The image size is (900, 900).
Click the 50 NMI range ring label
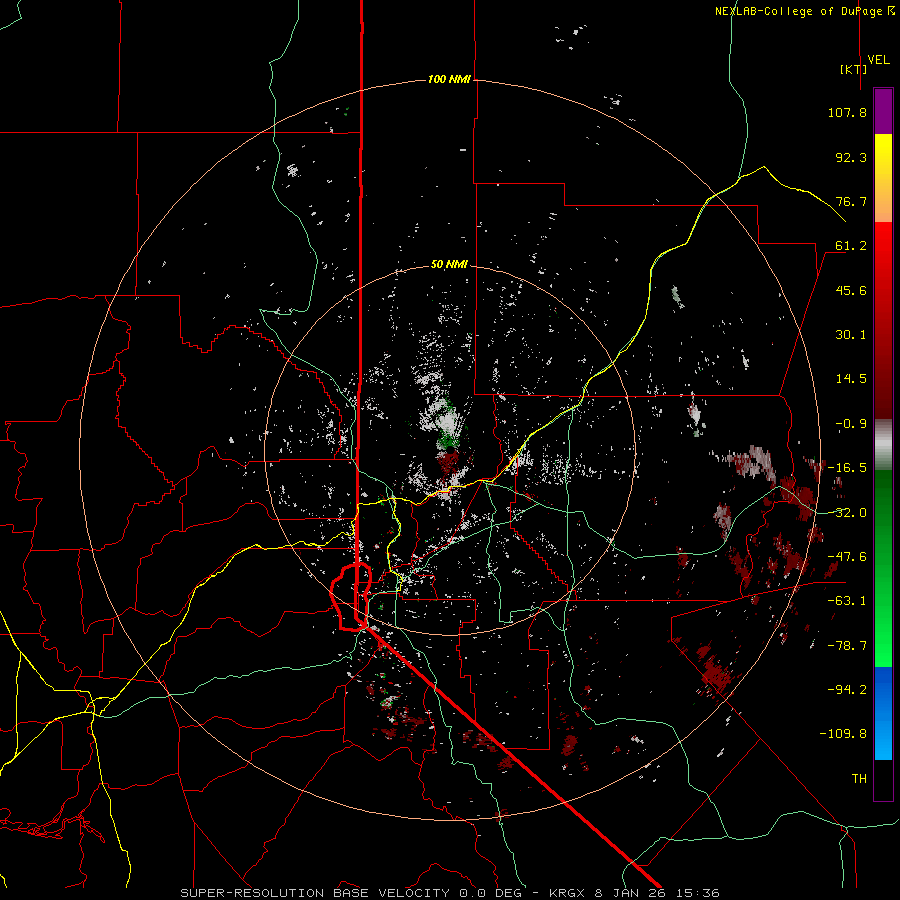[449, 265]
